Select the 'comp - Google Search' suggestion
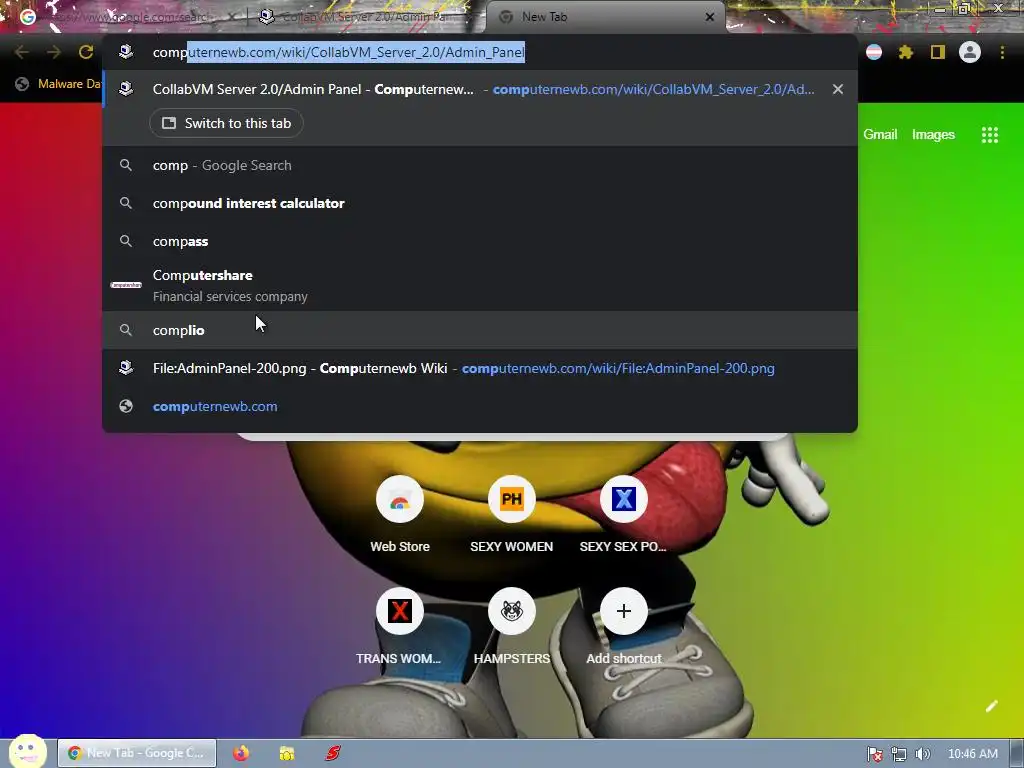The height and width of the screenshot is (768, 1024). pyautogui.click(x=480, y=165)
